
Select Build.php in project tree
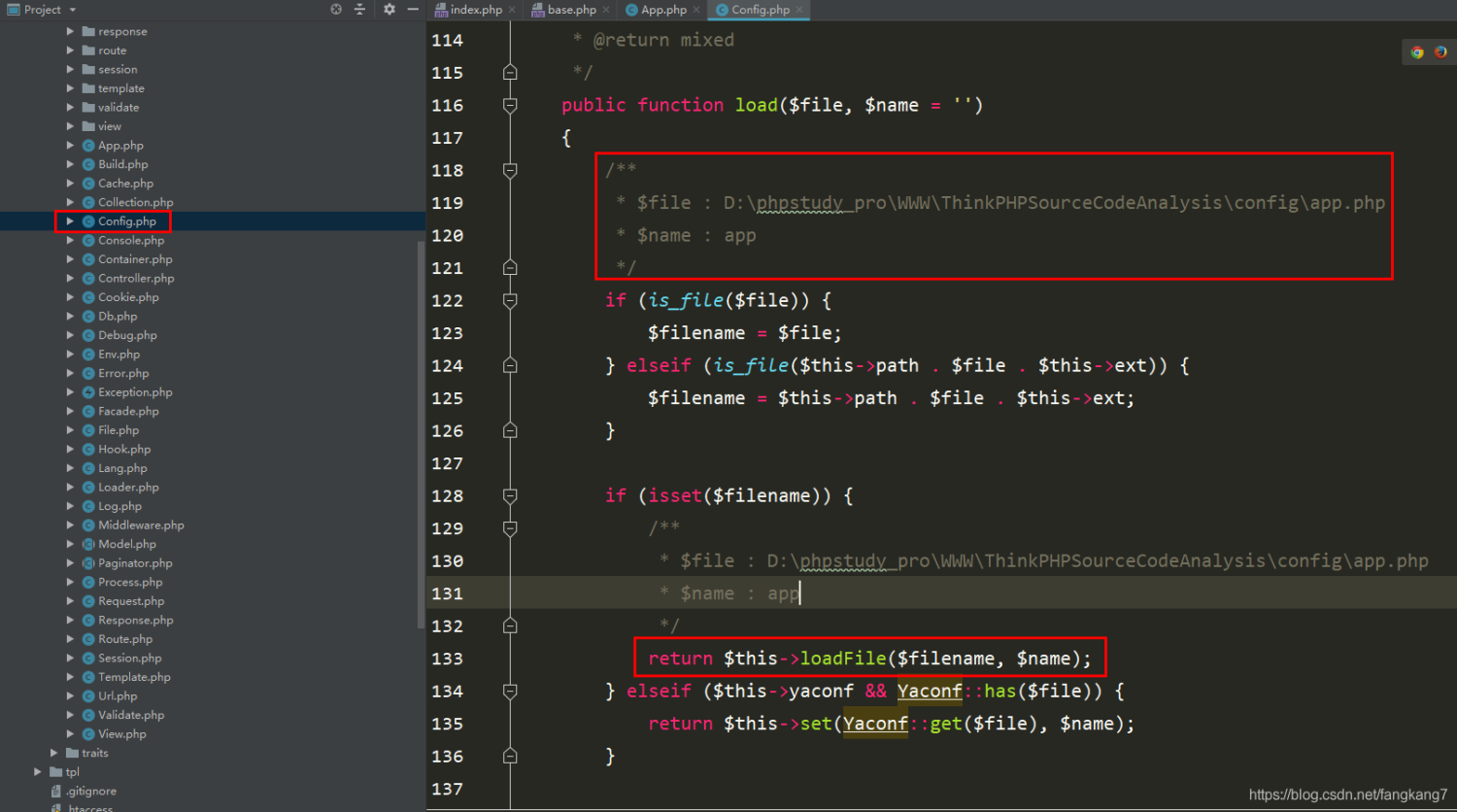(x=122, y=164)
